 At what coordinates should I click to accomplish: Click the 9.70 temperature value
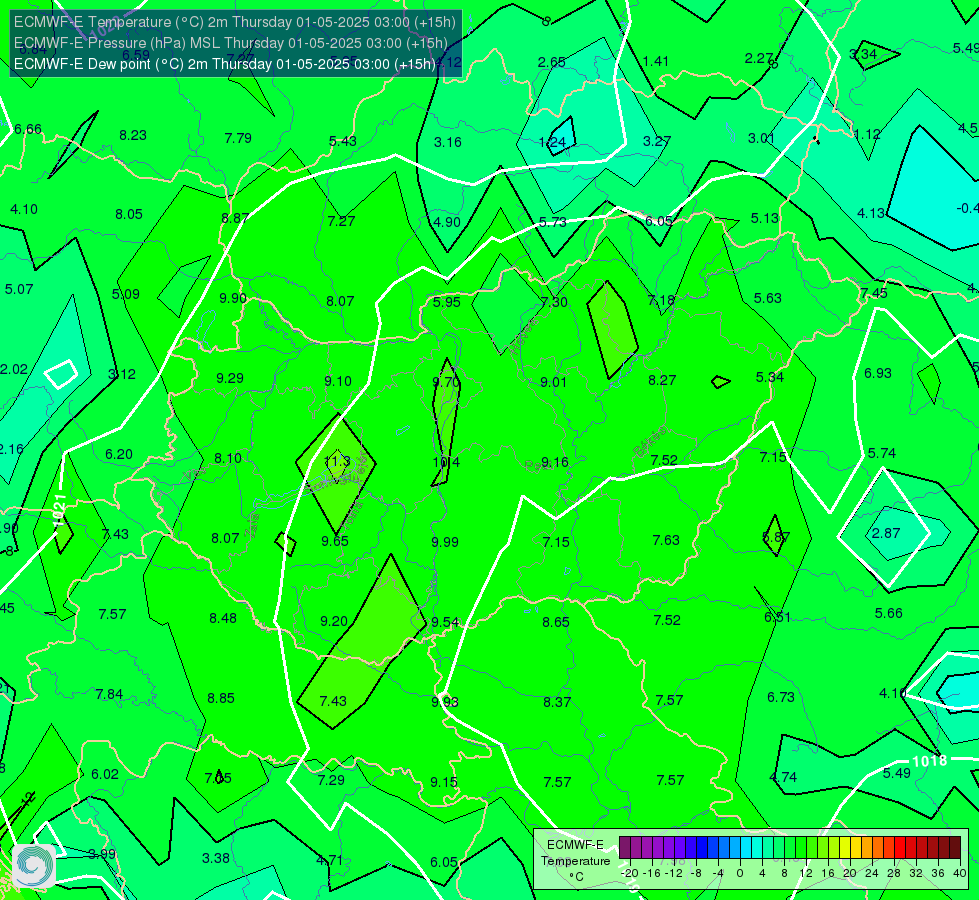coord(446,382)
